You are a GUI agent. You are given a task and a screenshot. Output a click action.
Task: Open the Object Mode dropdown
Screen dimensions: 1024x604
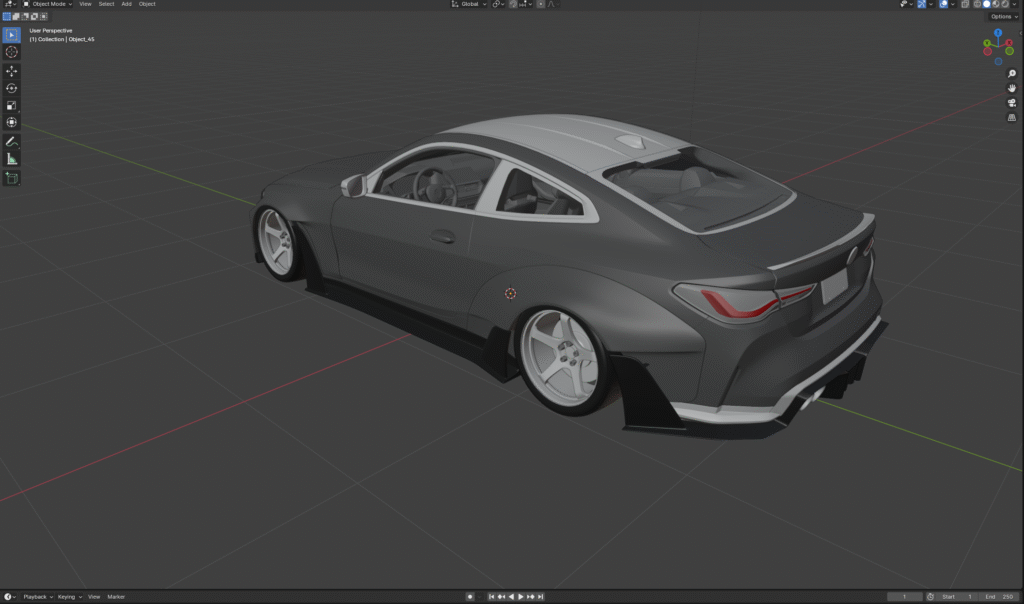[x=48, y=4]
